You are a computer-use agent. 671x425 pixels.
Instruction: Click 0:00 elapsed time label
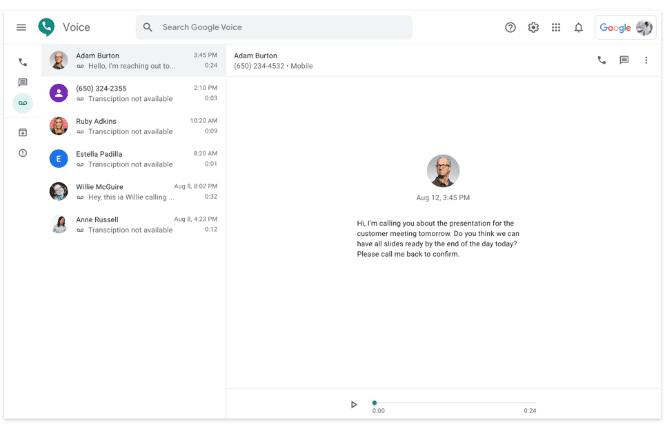(378, 411)
